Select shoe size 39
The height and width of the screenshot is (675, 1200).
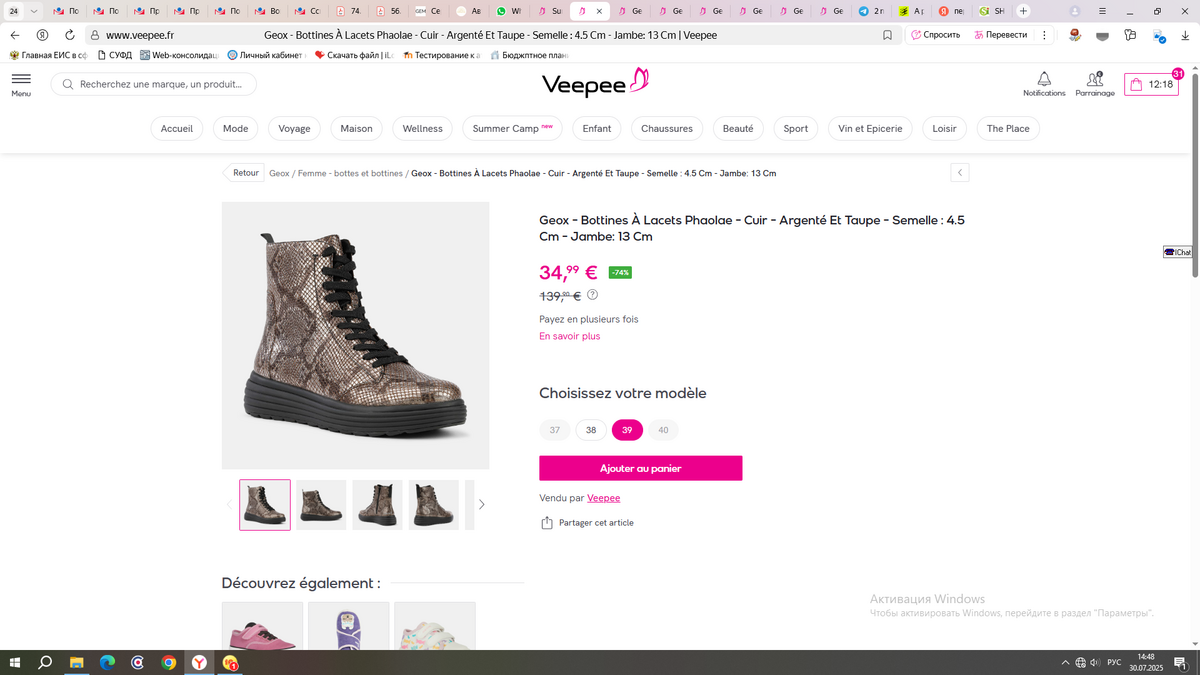[x=627, y=430]
